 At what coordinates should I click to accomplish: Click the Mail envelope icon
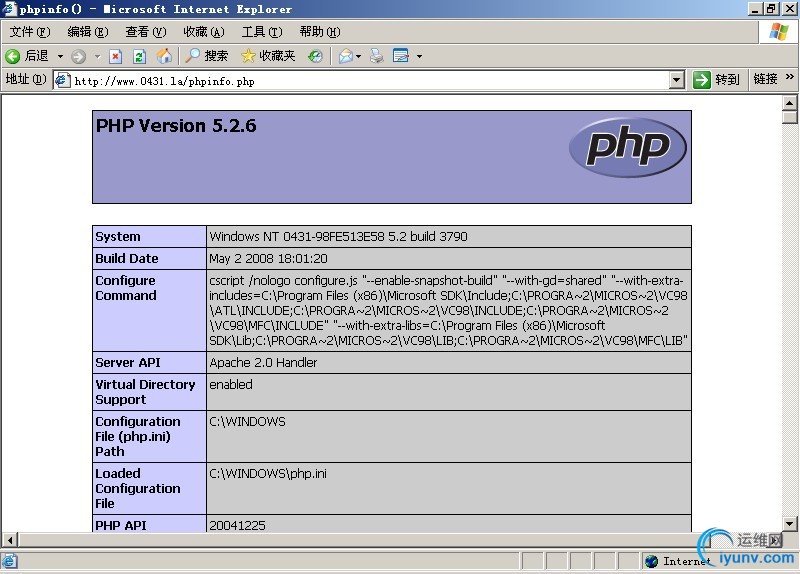[x=346, y=56]
